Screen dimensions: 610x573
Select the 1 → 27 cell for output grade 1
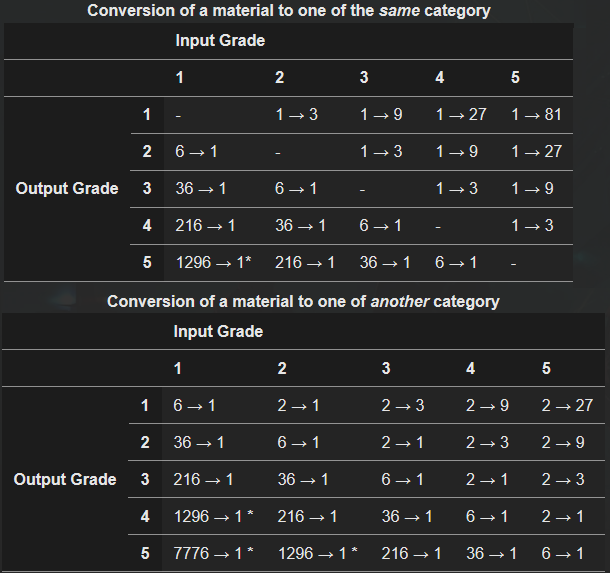[x=461, y=115]
